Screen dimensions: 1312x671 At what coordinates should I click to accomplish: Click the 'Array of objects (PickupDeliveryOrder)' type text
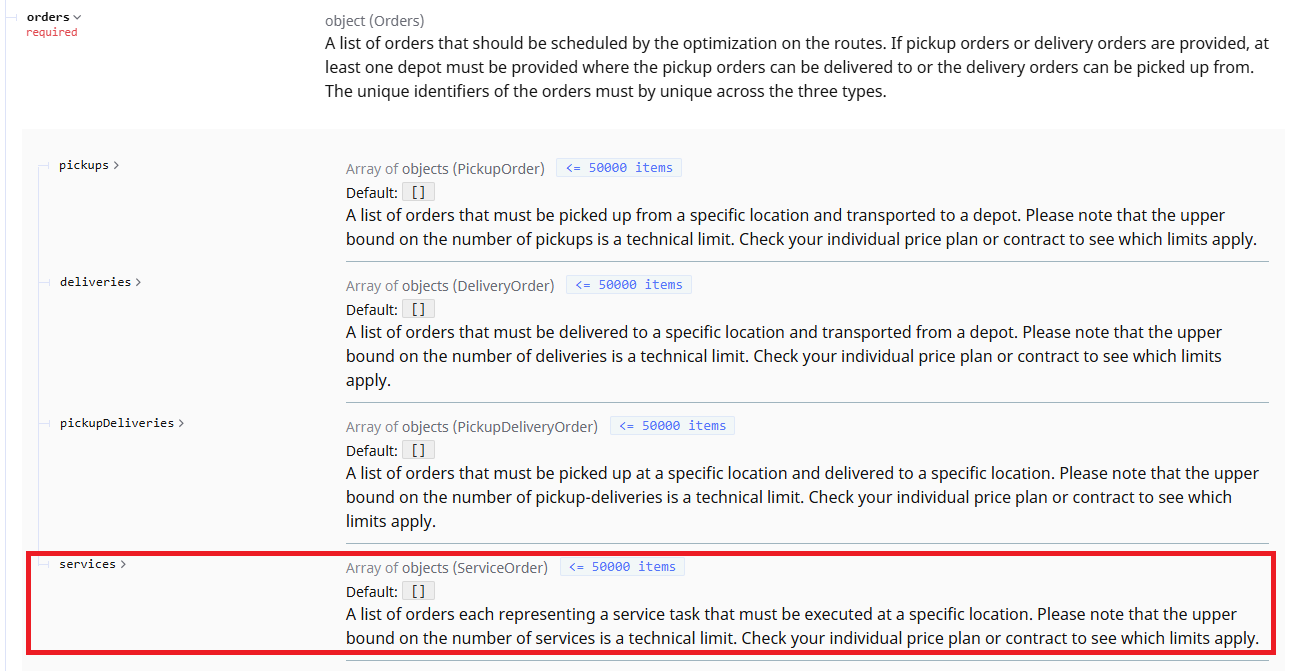tap(472, 426)
